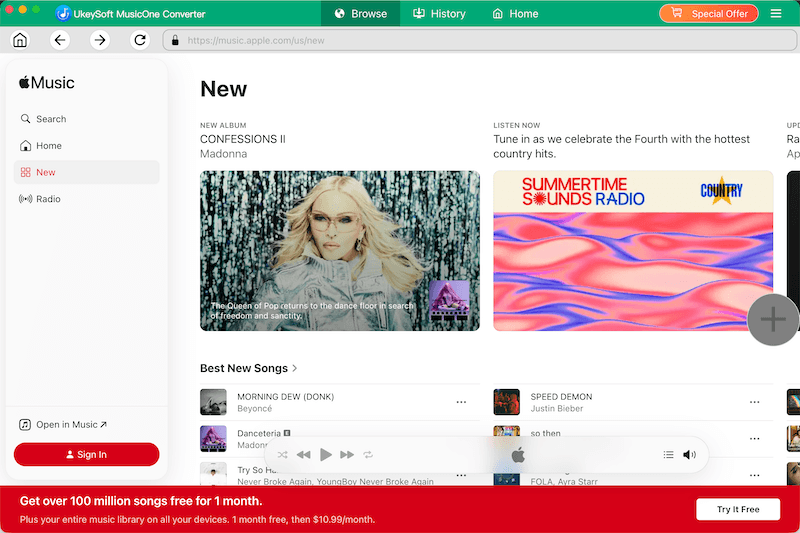Click the Danceteria song title
This screenshot has width=800, height=533.
pyautogui.click(x=259, y=433)
